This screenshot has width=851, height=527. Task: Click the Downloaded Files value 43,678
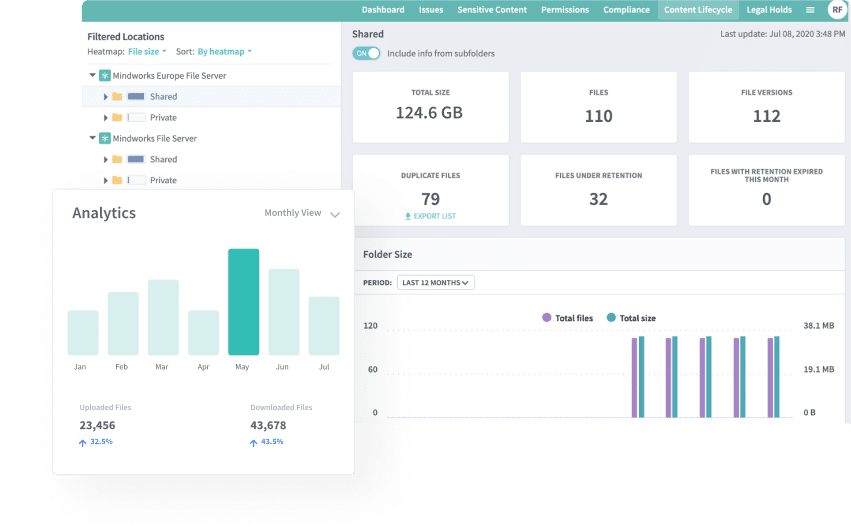click(268, 426)
